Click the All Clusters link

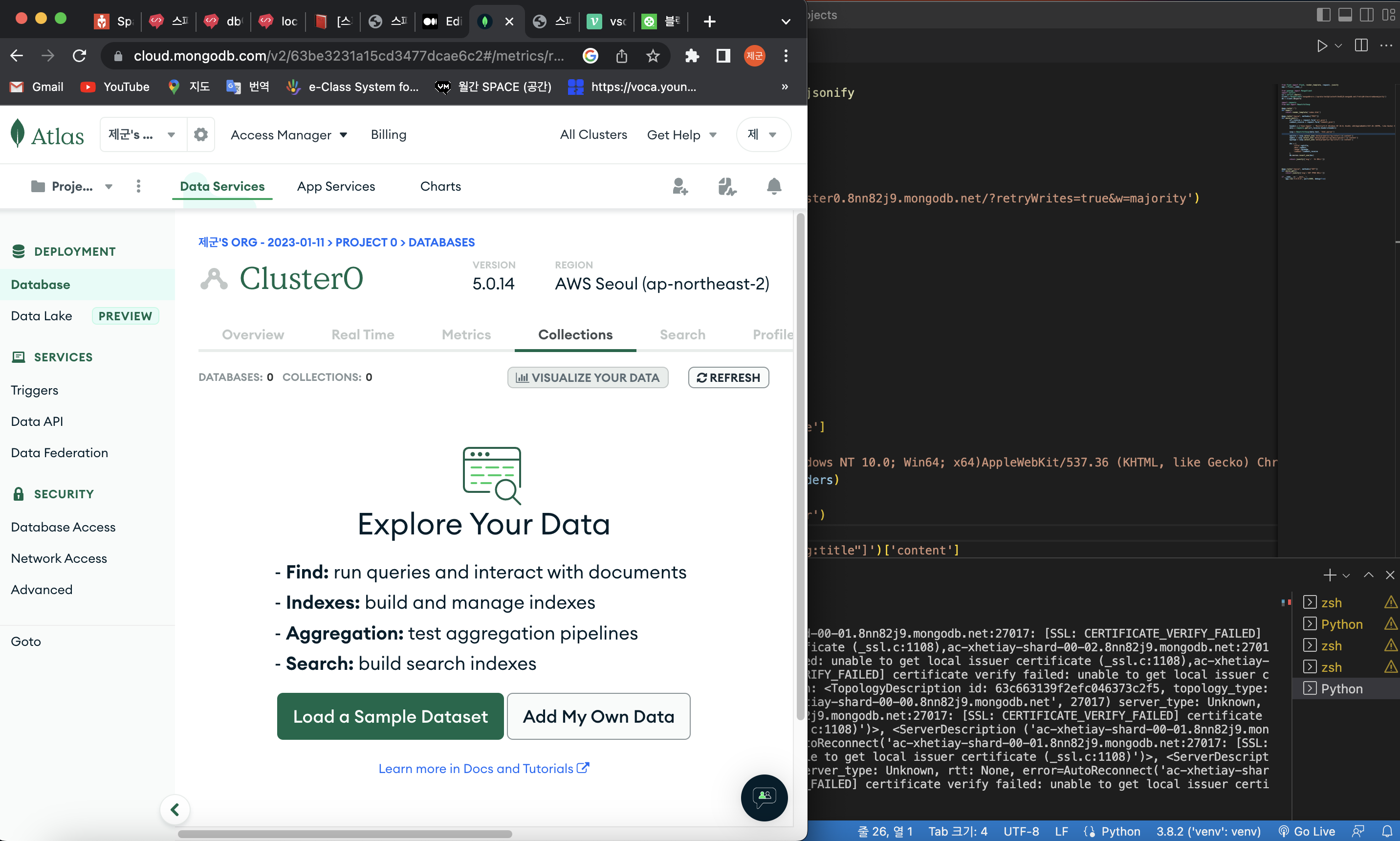[593, 135]
